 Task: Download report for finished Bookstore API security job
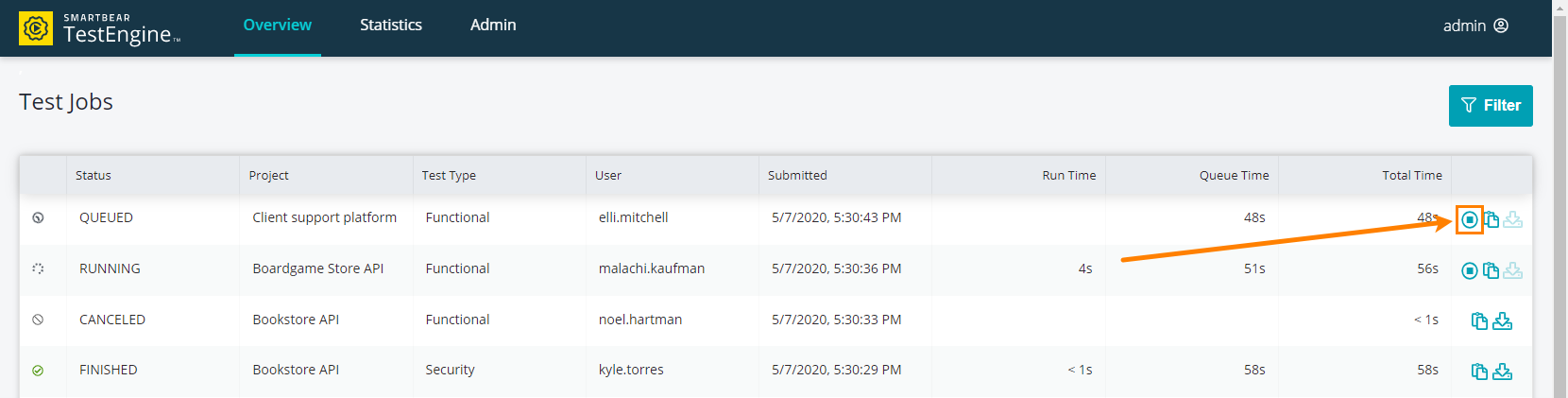pos(1503,372)
